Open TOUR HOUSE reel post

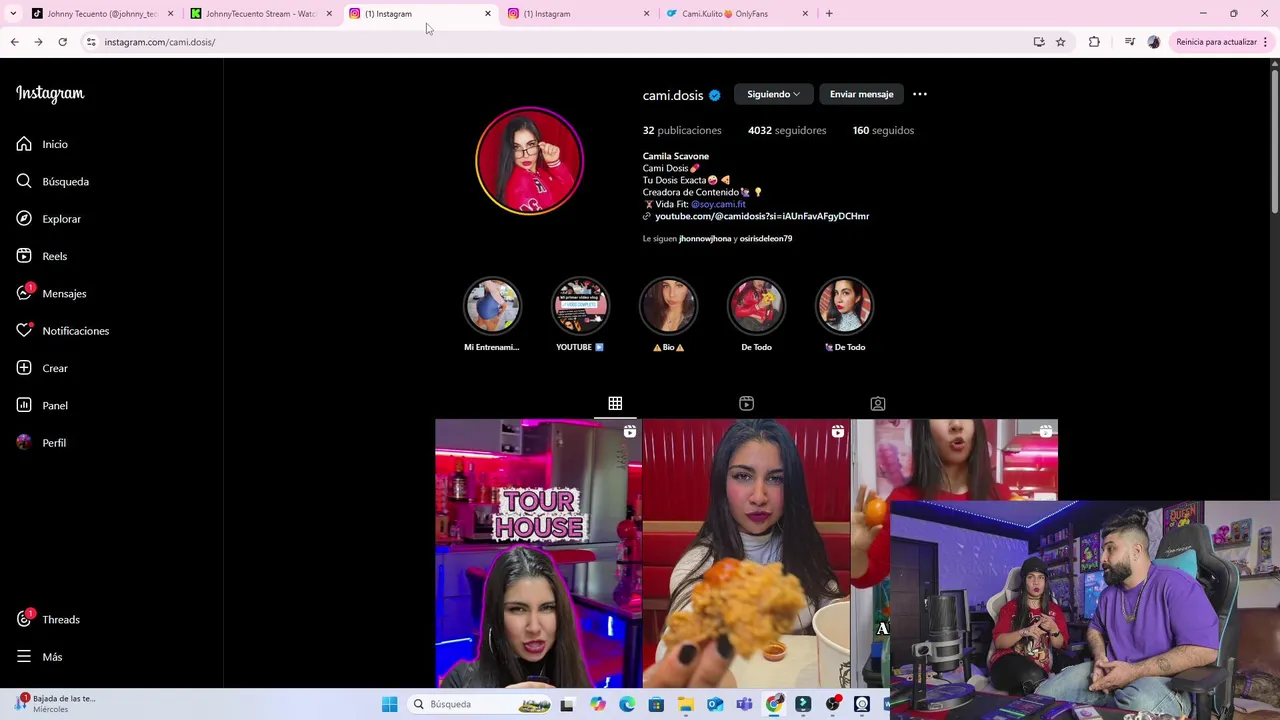(x=538, y=554)
